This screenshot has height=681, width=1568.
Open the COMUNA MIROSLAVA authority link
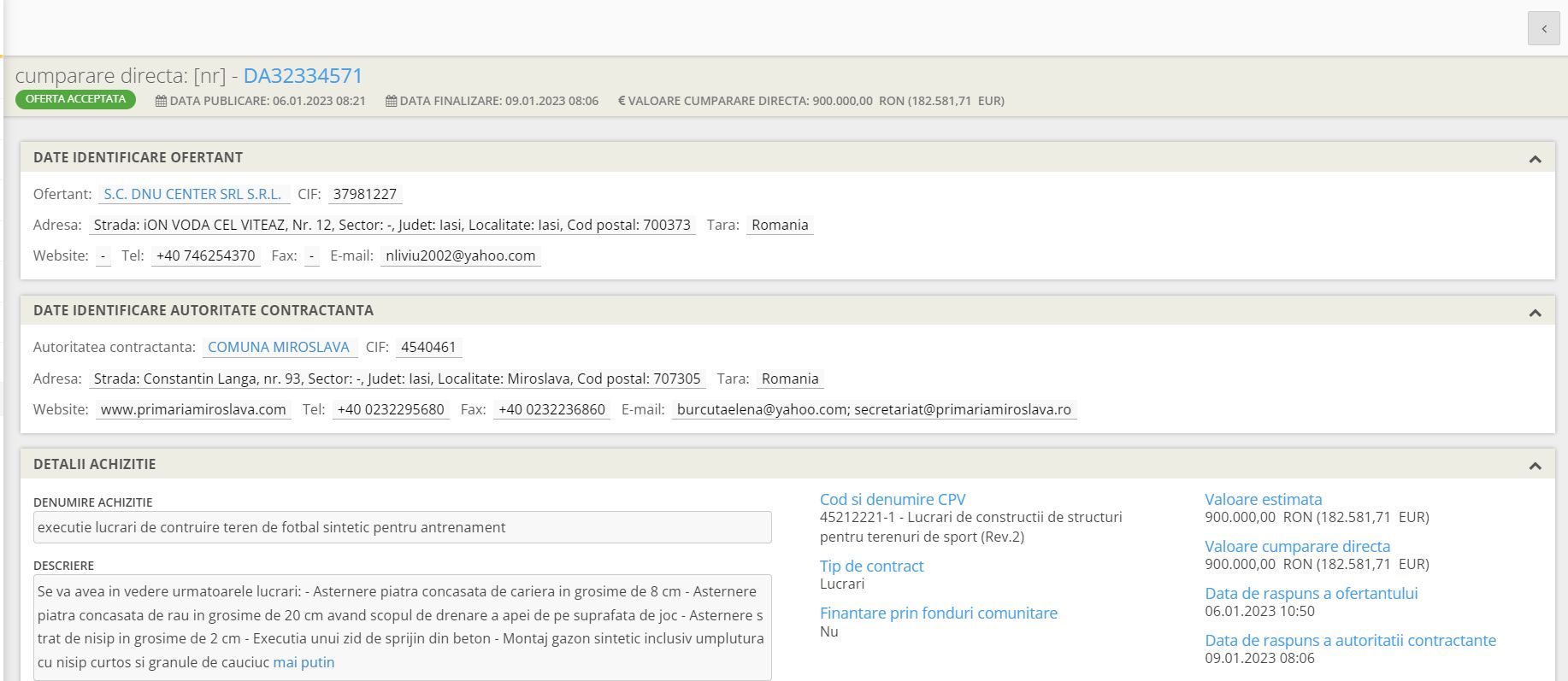[279, 347]
